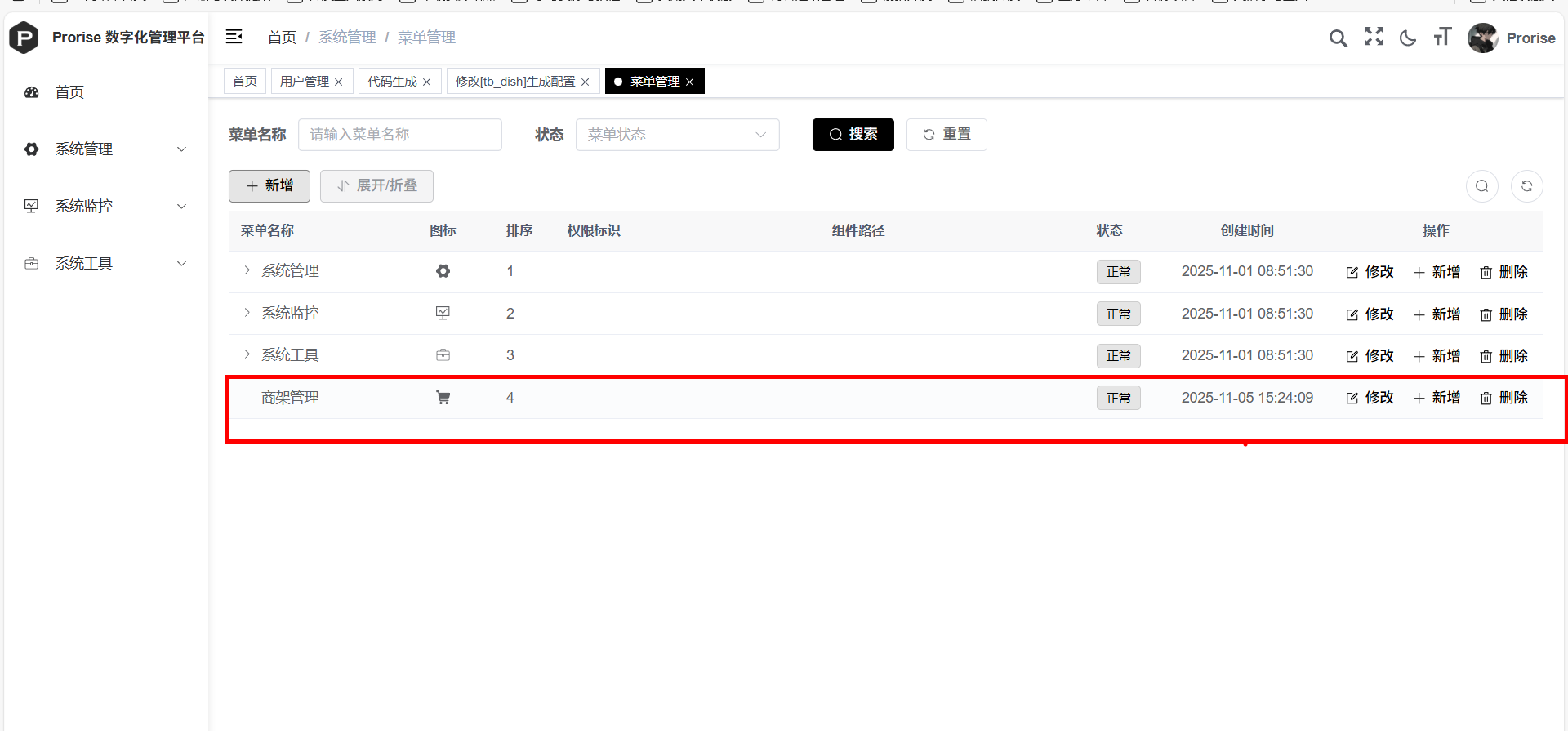Hide the search bar using the round search icon

point(1481,186)
